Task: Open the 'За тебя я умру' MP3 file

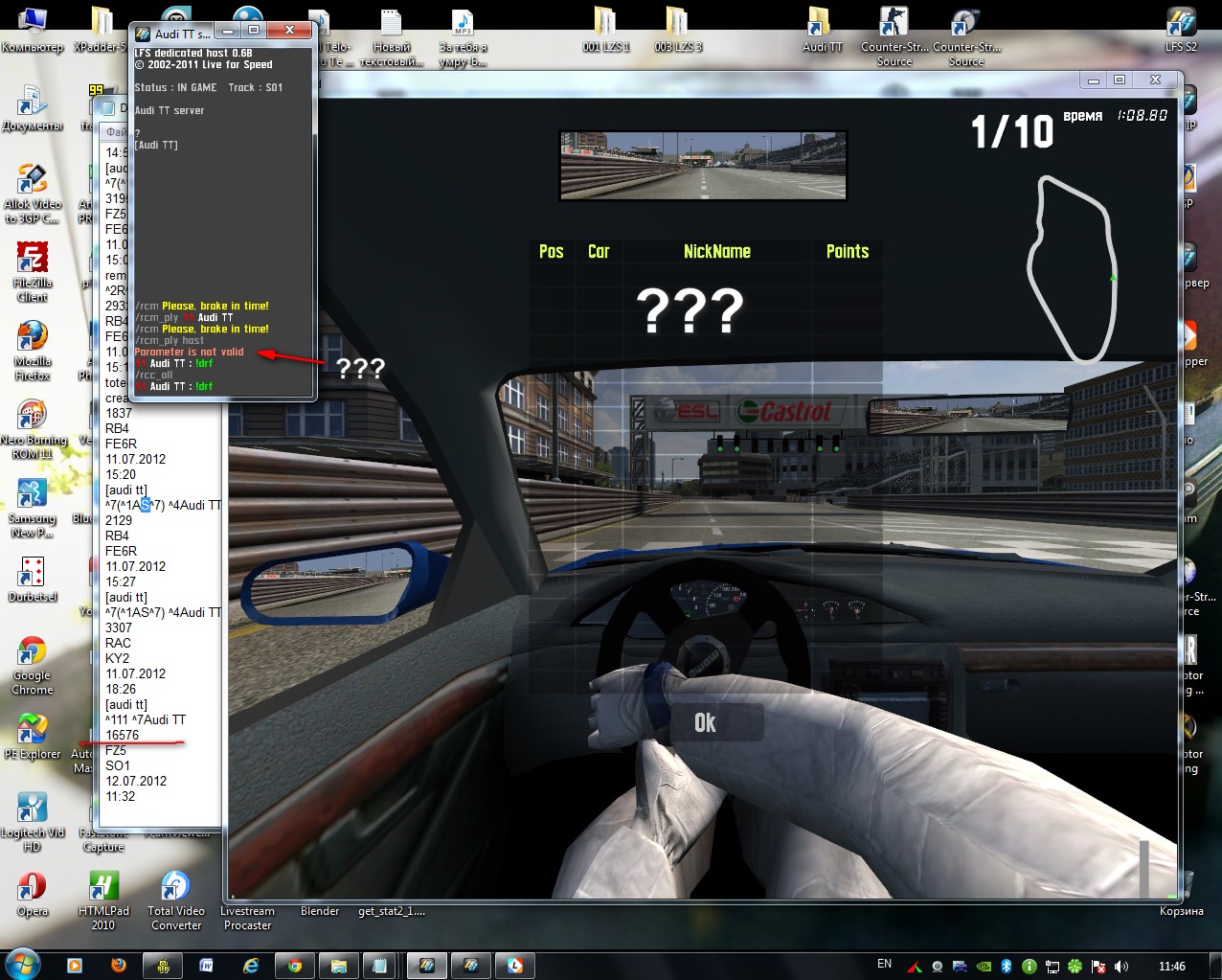Action: pos(463,37)
